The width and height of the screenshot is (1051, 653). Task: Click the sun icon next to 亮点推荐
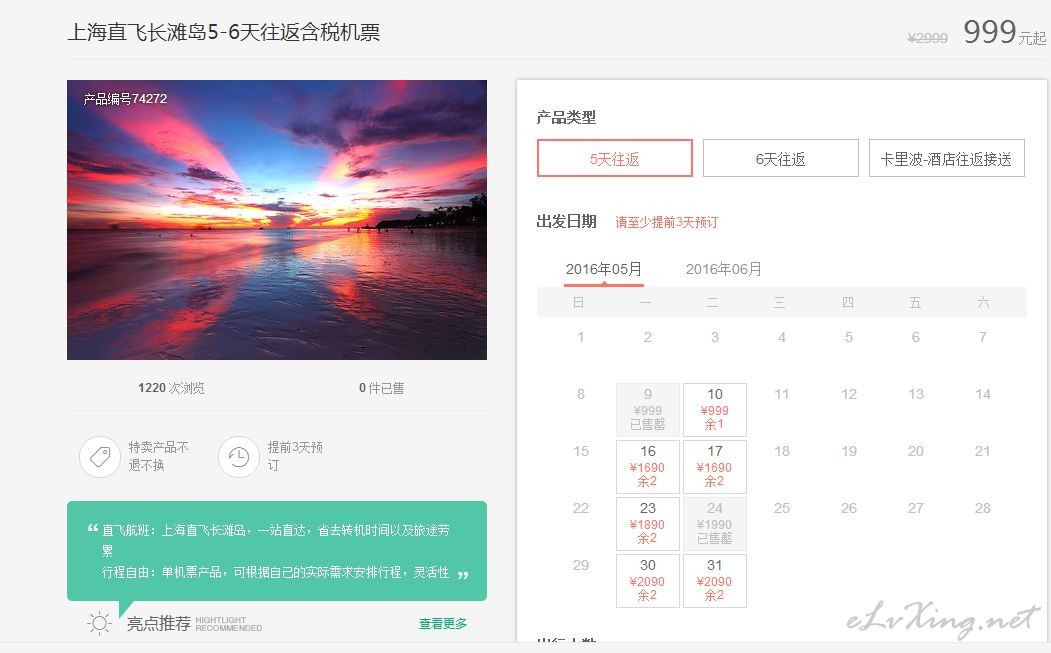(x=99, y=624)
